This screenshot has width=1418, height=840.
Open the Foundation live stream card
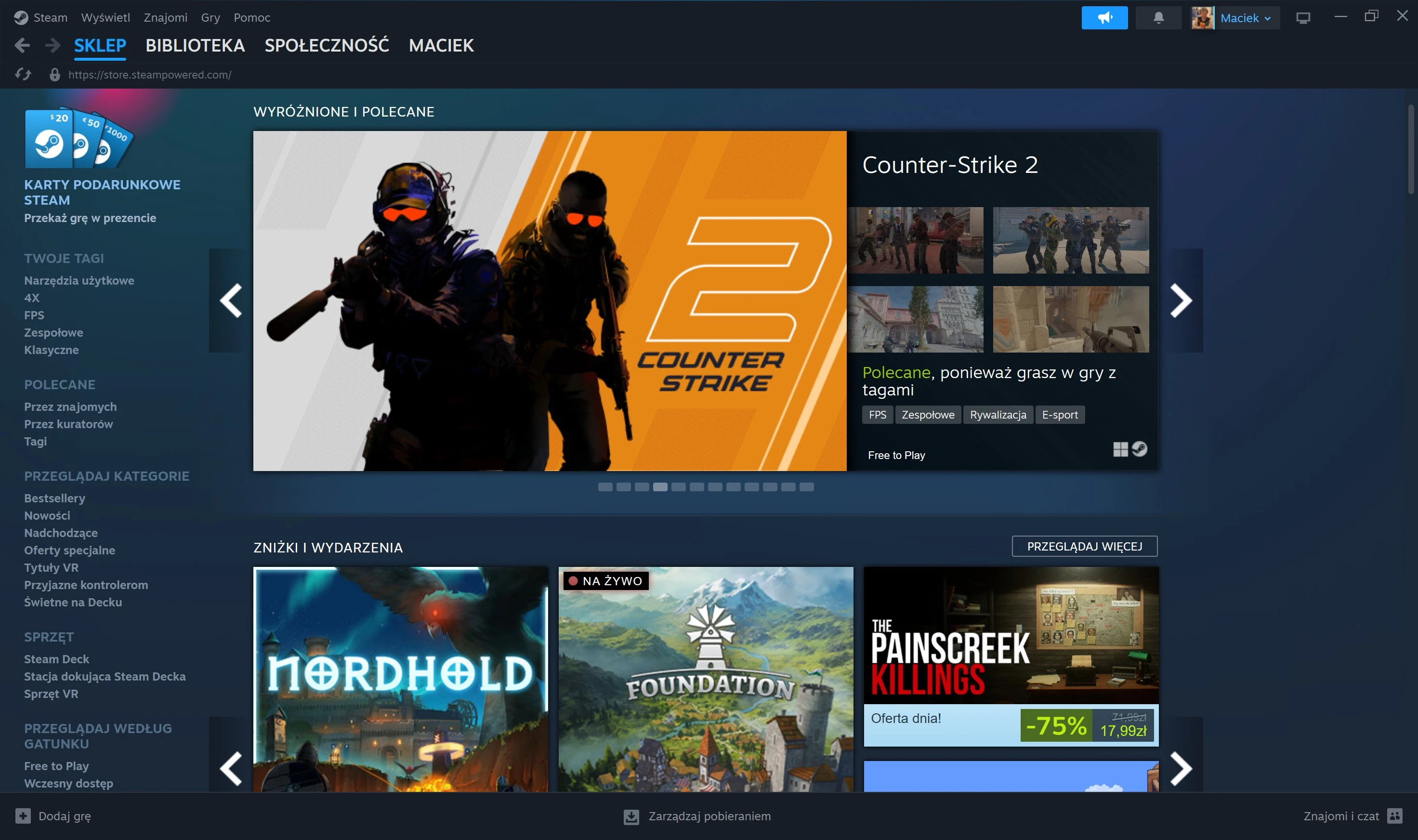tap(706, 679)
